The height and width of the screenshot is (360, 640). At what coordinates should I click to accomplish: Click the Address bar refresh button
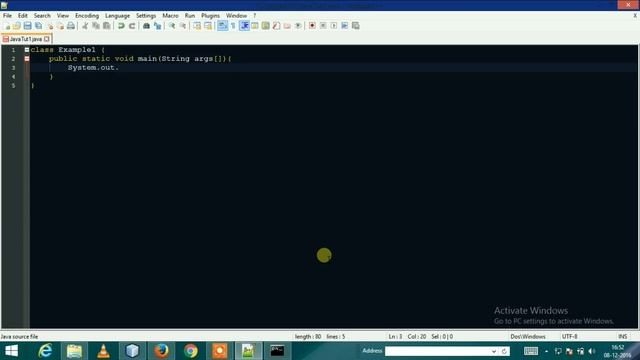[x=504, y=351]
